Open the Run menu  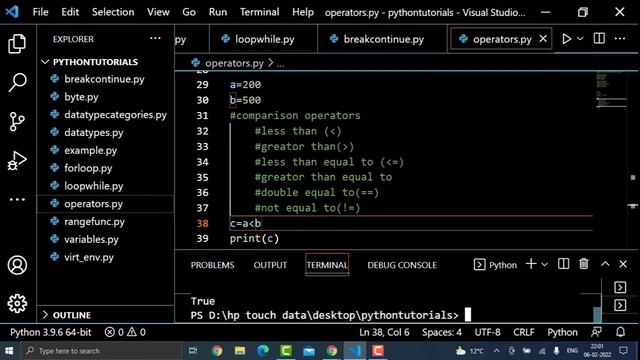(218, 12)
